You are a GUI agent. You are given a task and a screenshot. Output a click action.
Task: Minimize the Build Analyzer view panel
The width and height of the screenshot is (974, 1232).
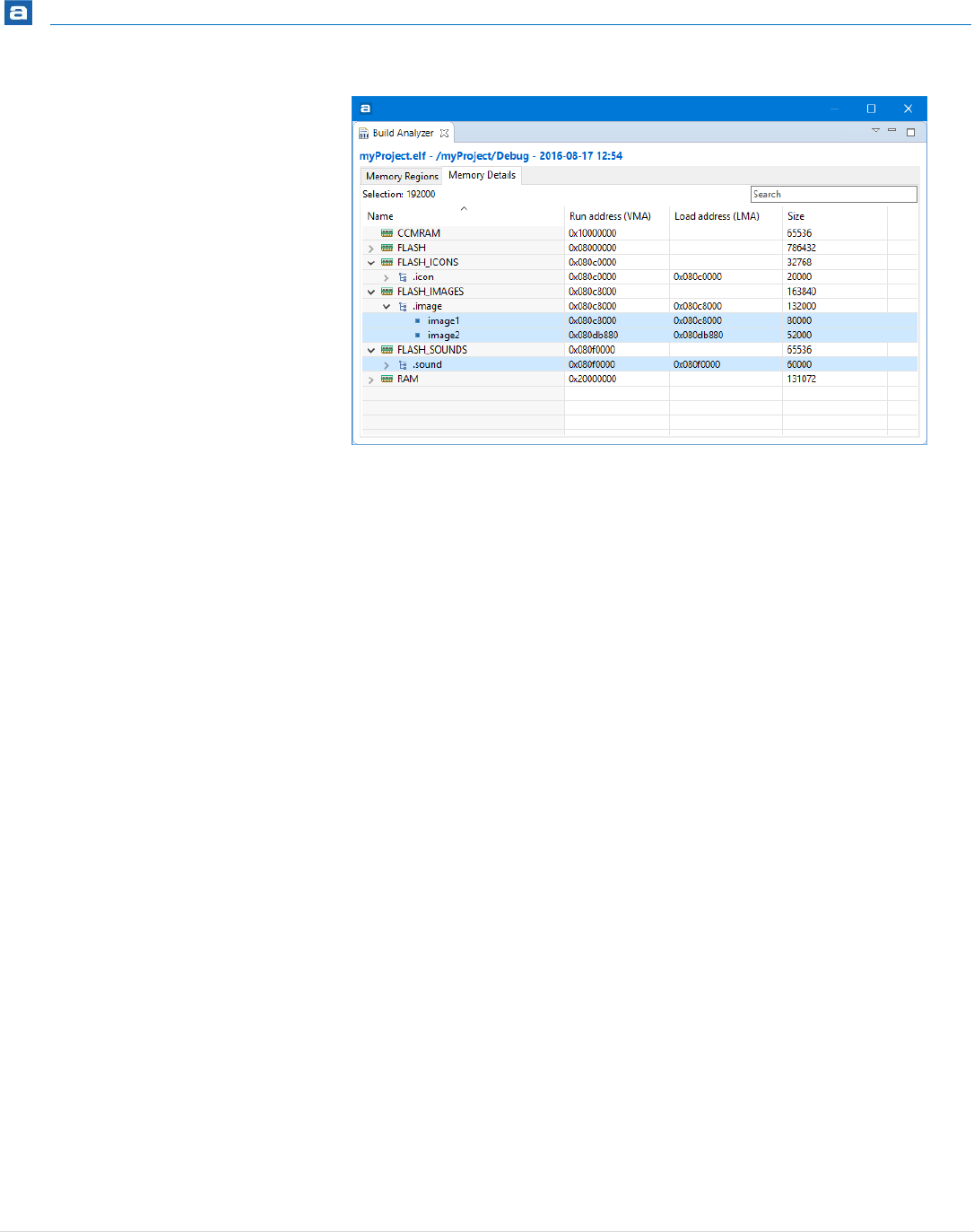tap(891, 131)
